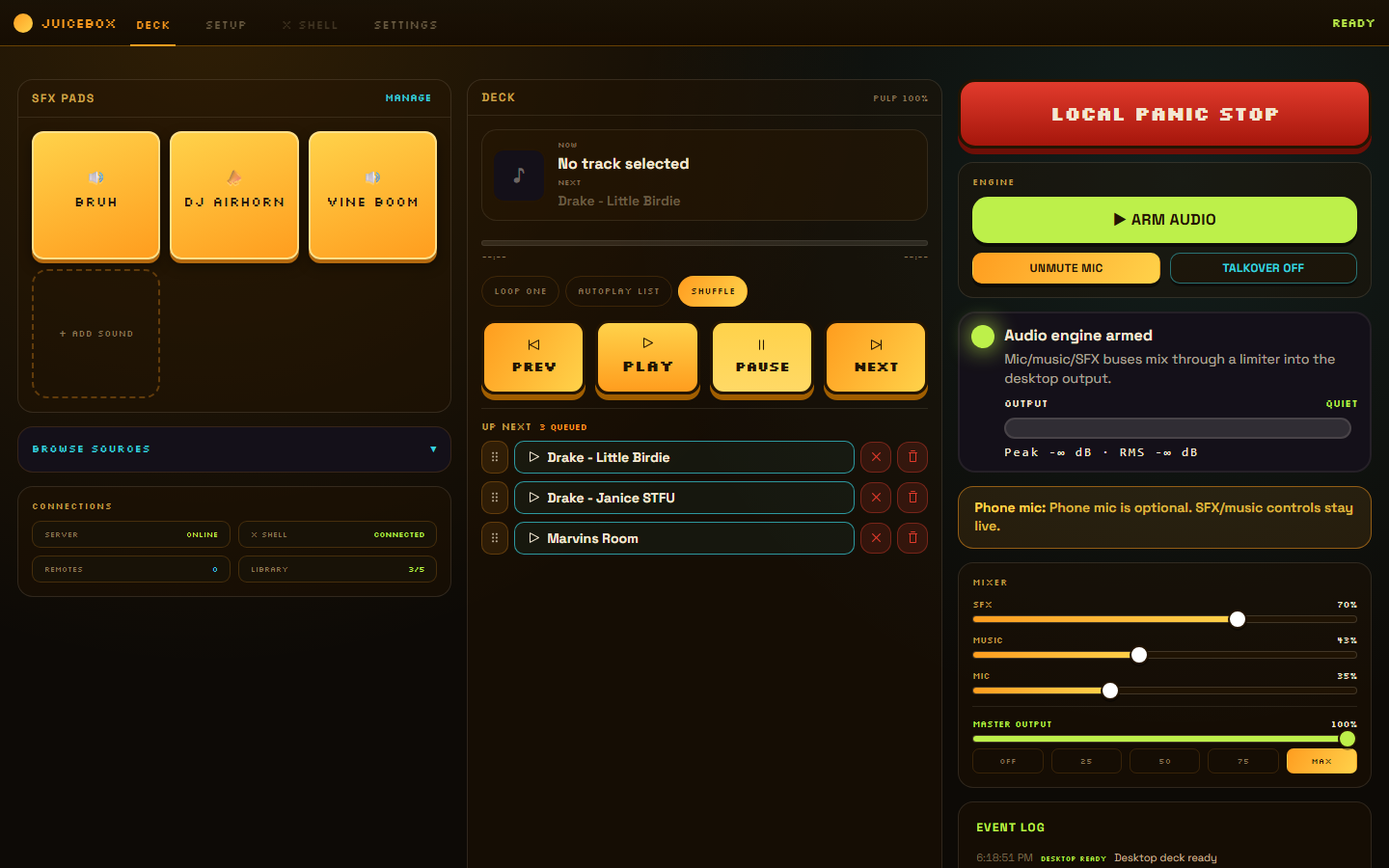Adjust the Master Output slider
The width and height of the screenshot is (1389, 868).
coord(1164,739)
